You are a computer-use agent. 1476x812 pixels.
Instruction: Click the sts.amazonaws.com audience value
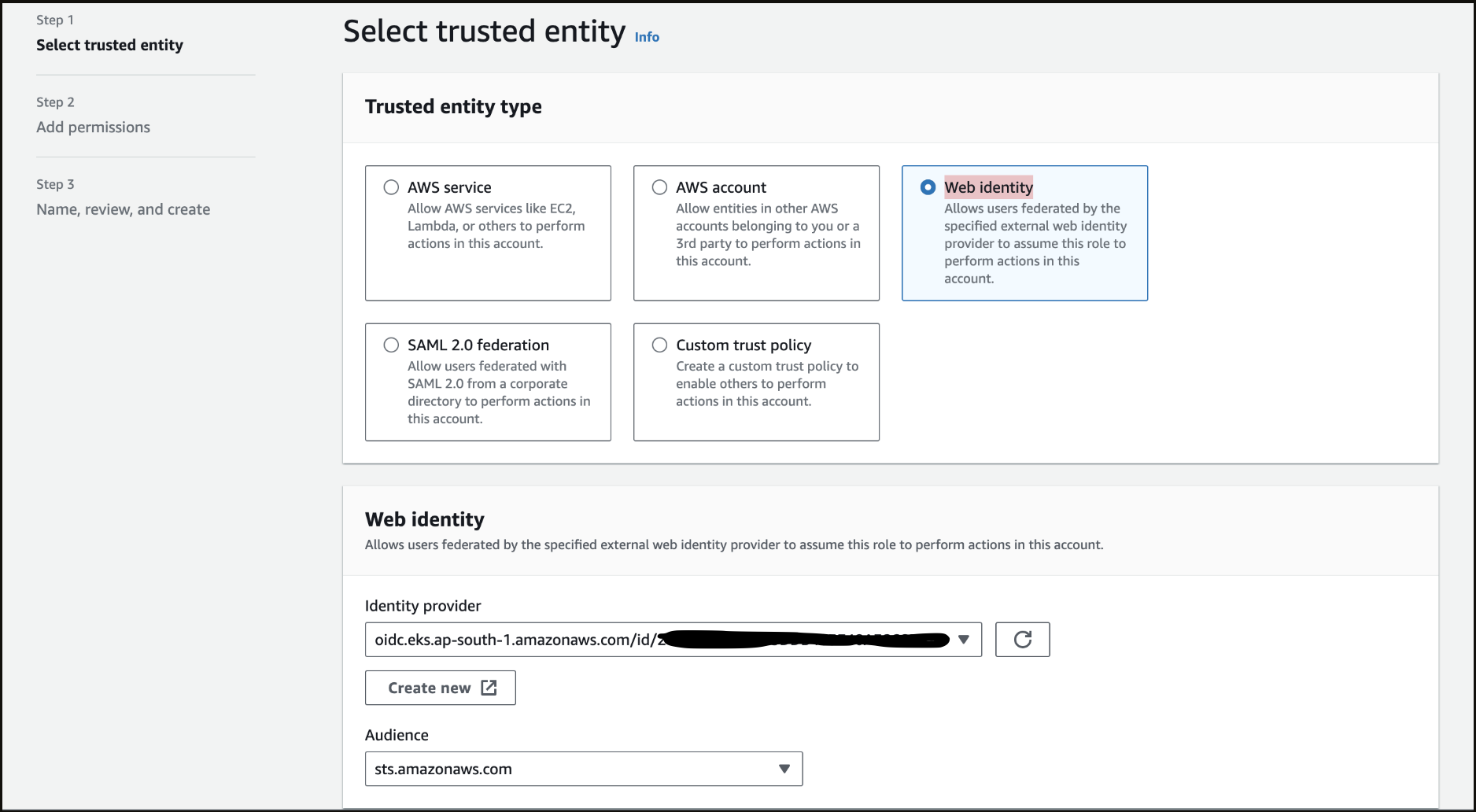click(443, 769)
